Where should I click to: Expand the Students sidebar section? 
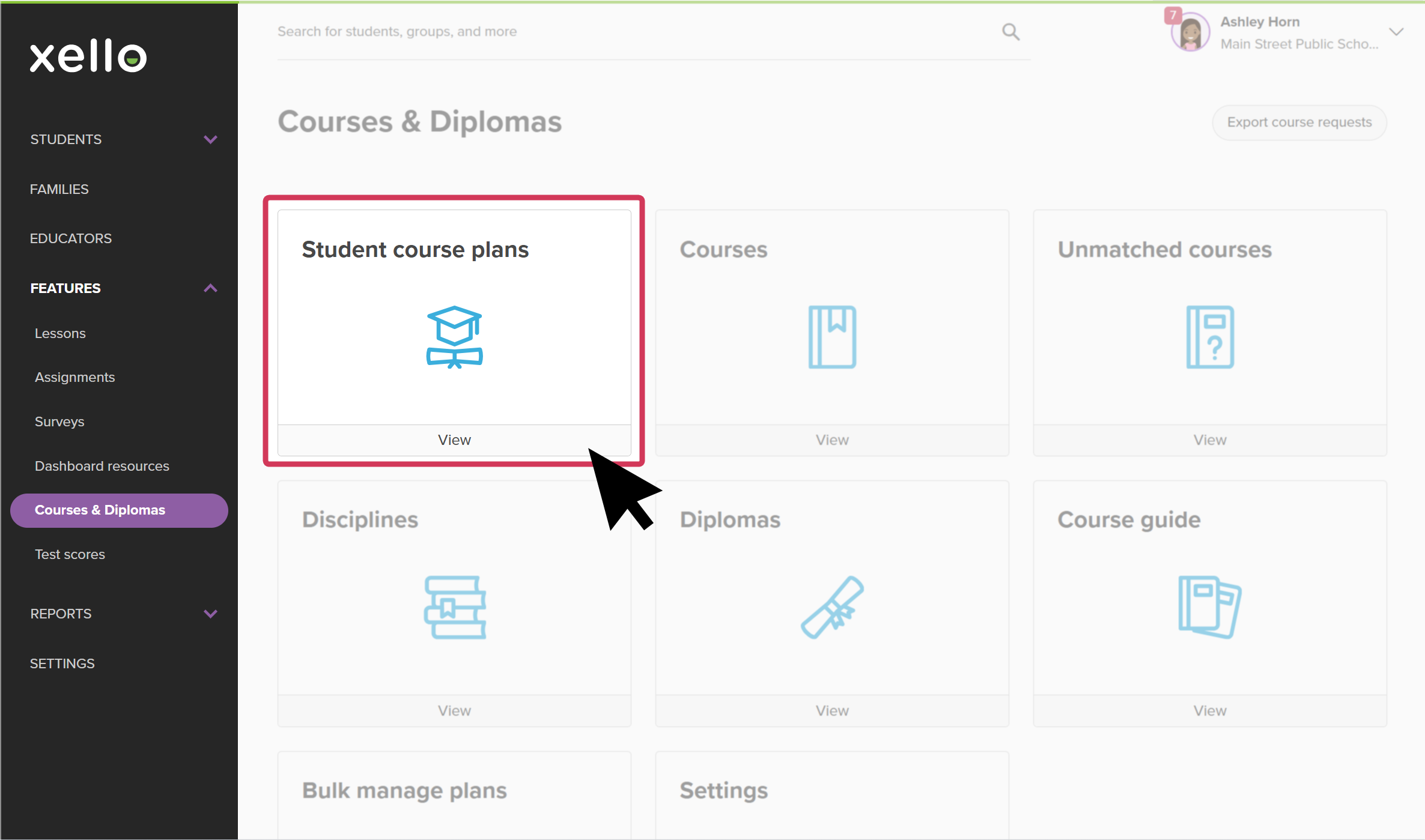coord(210,139)
